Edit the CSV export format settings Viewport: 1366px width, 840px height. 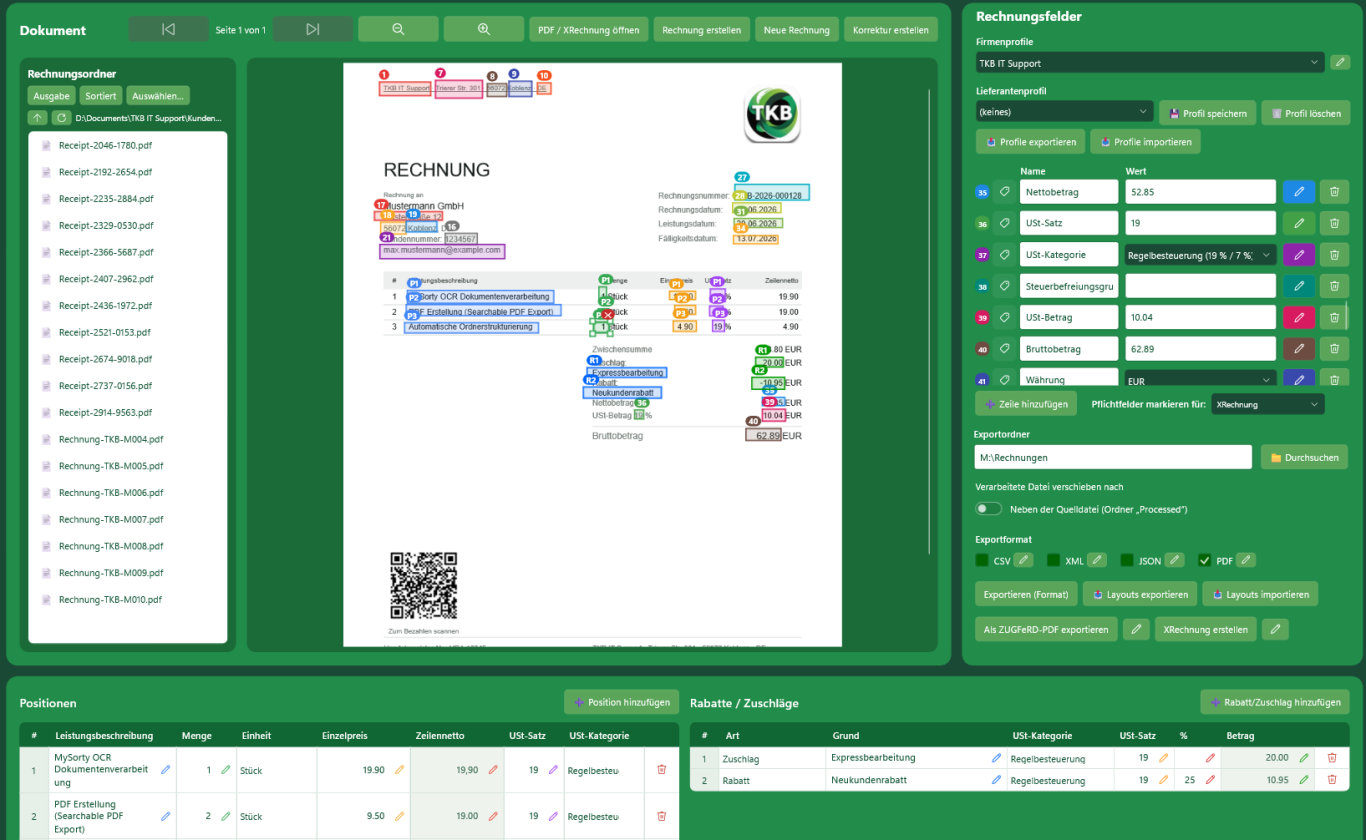[1023, 560]
